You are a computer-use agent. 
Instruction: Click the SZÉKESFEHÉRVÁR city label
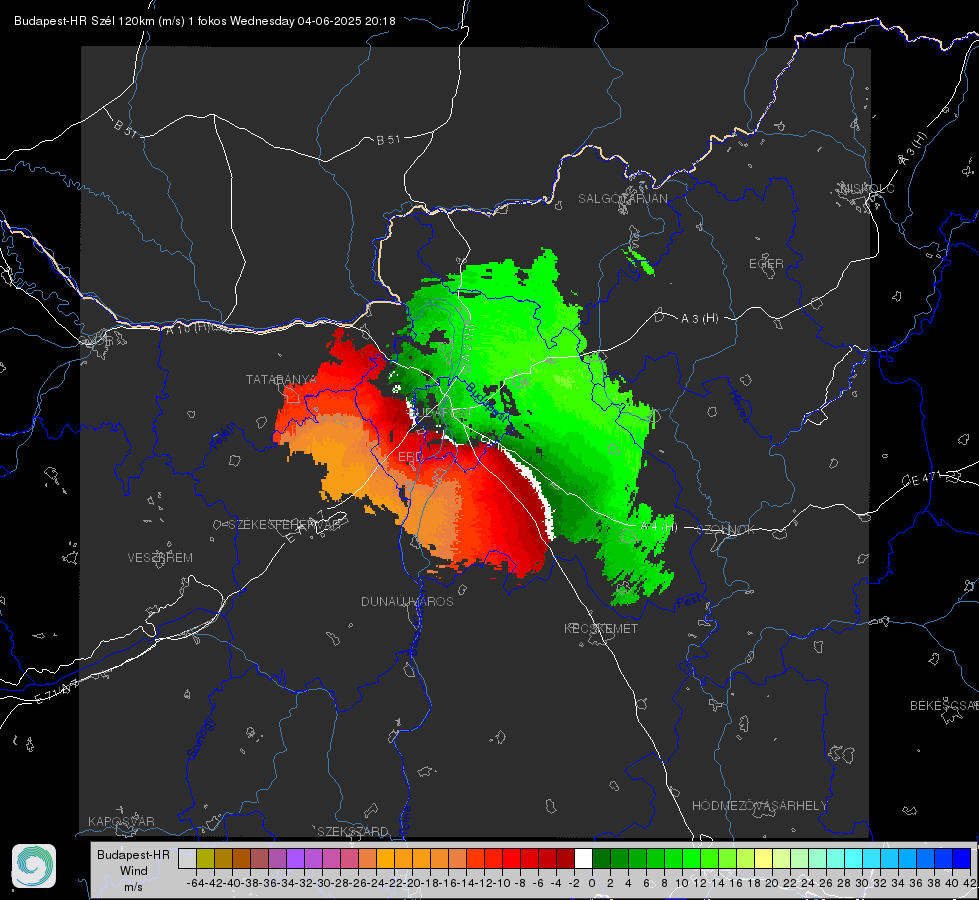284,525
